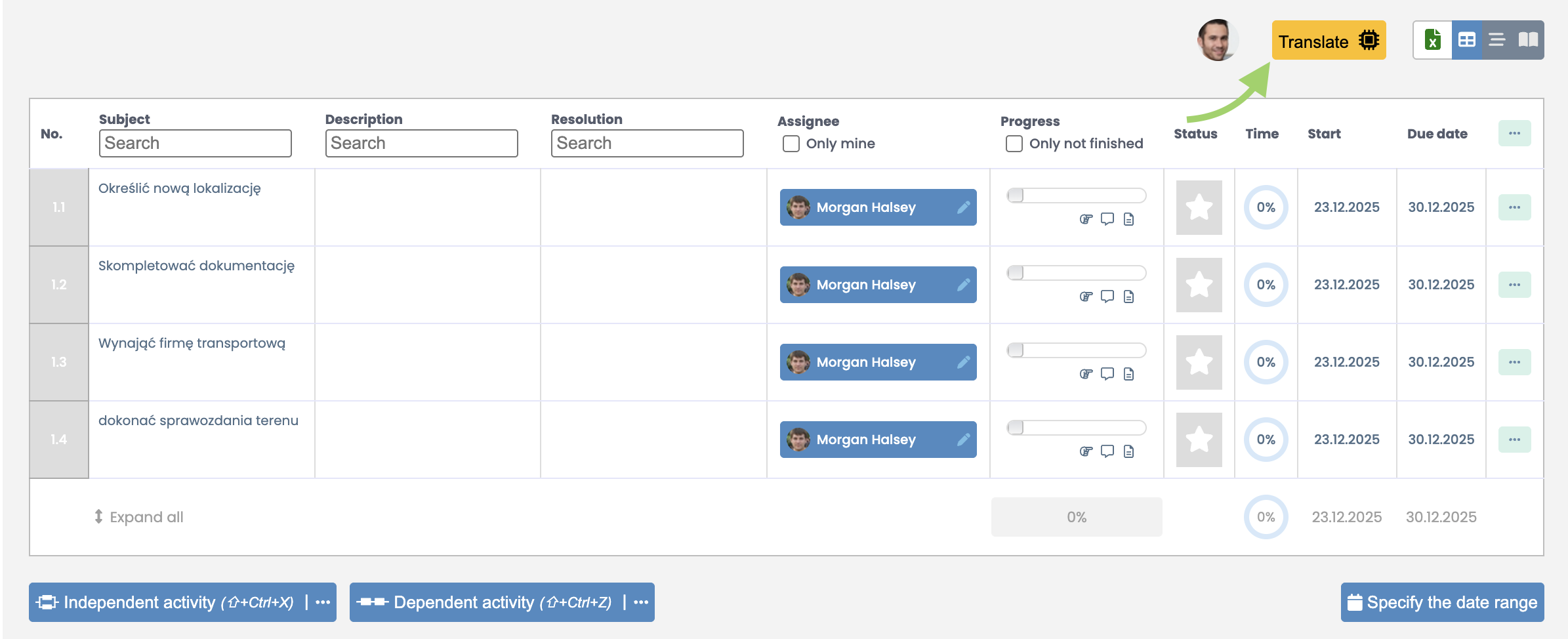Open the Time circle for task 1.2
Viewport: 1568px width, 639px height.
tap(1265, 284)
